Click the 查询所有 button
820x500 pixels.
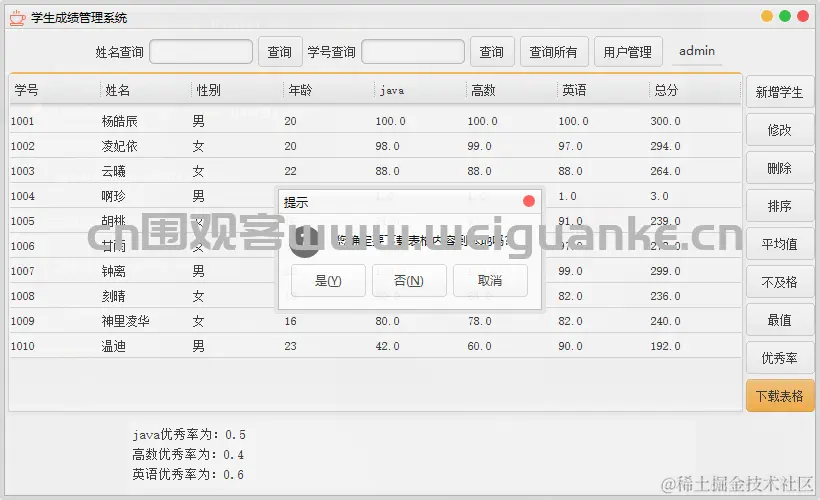pos(554,52)
